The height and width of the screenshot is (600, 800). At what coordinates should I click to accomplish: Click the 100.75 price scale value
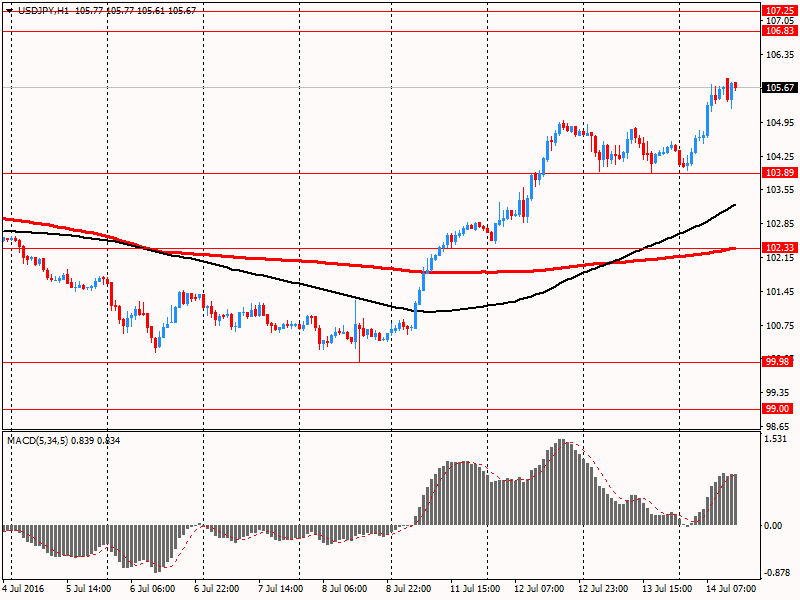(x=780, y=325)
